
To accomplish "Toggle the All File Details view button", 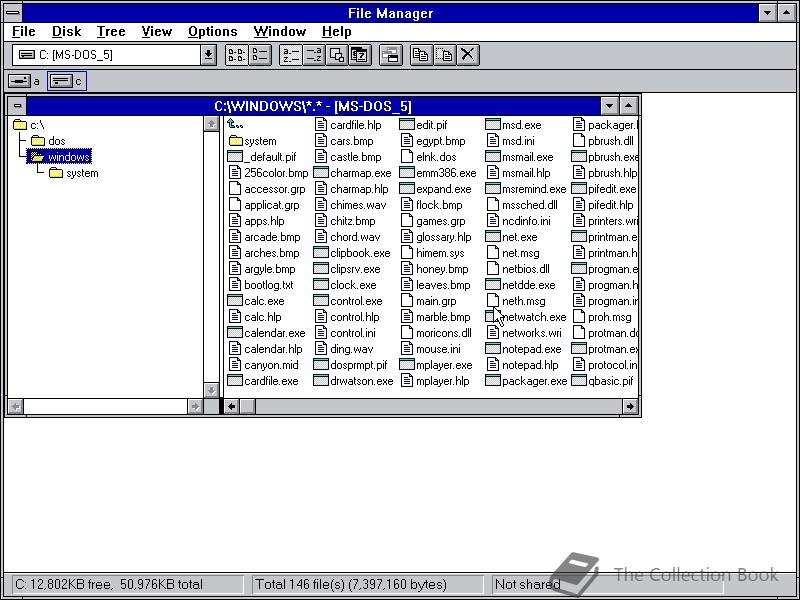I will point(260,55).
